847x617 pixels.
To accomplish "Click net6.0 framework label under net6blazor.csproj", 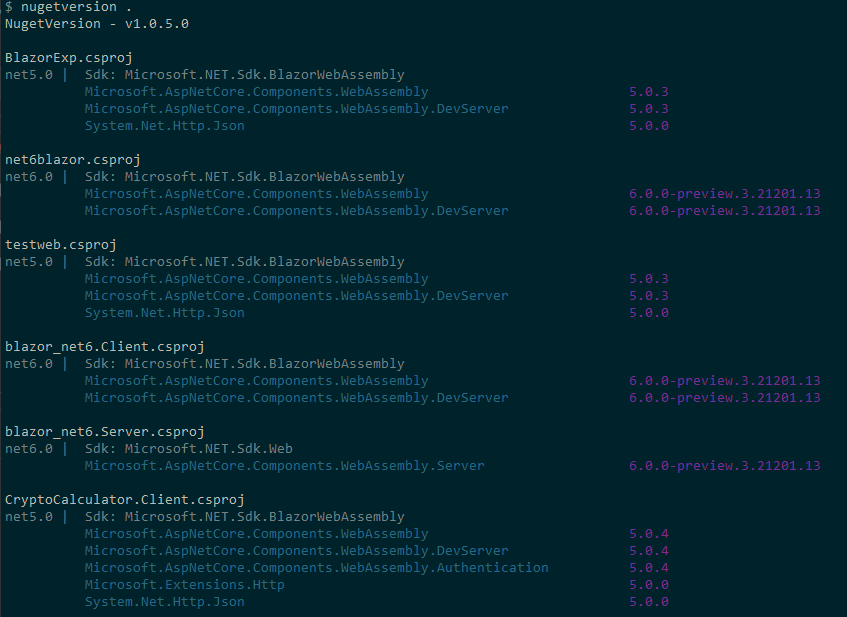I will pos(29,177).
